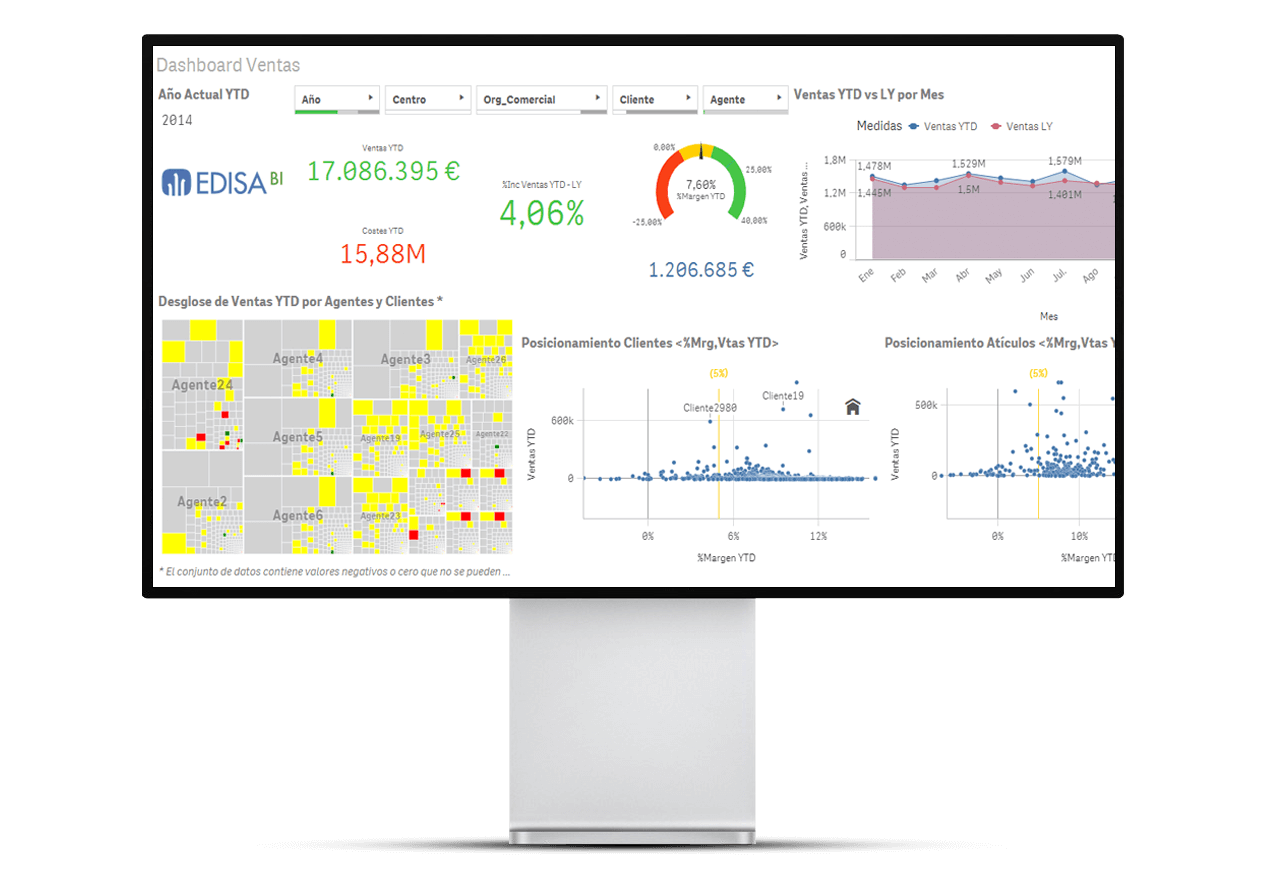This screenshot has height=889, width=1275.
Task: Click Agente3 section of treemap
Action: point(405,359)
